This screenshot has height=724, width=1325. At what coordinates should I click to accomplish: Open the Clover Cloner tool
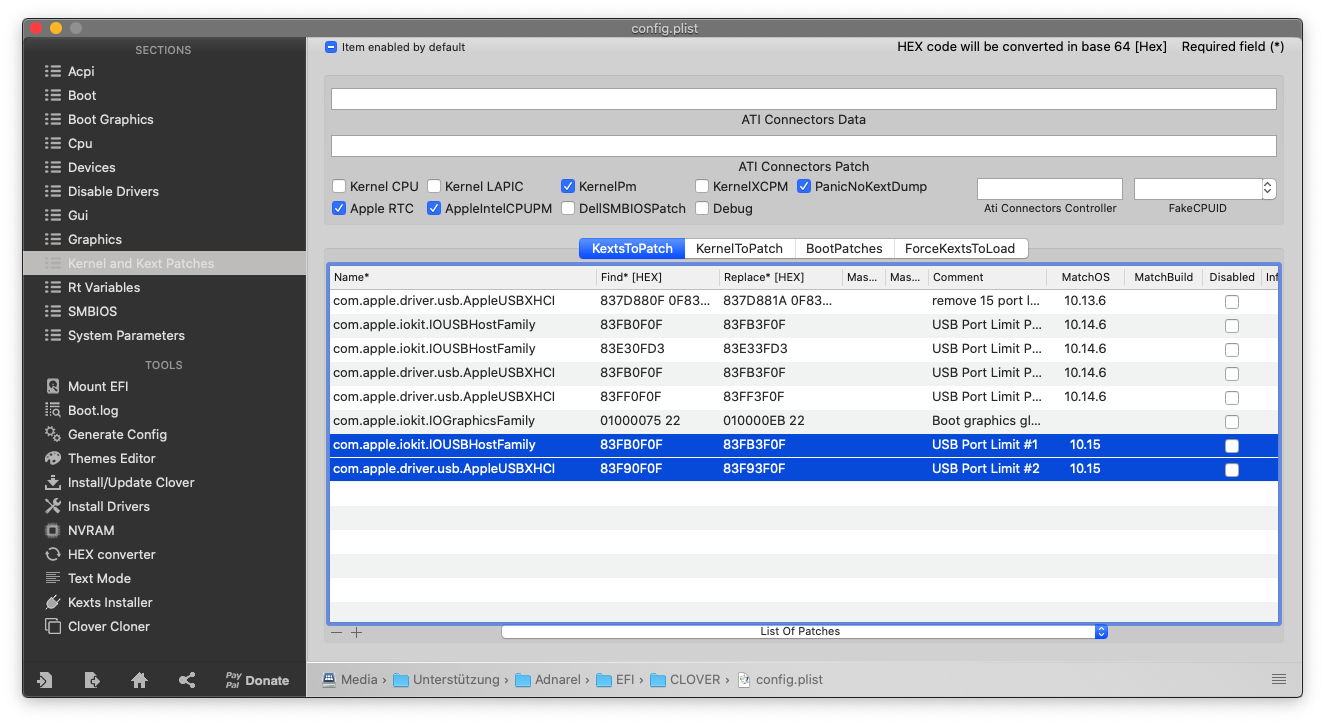(108, 626)
